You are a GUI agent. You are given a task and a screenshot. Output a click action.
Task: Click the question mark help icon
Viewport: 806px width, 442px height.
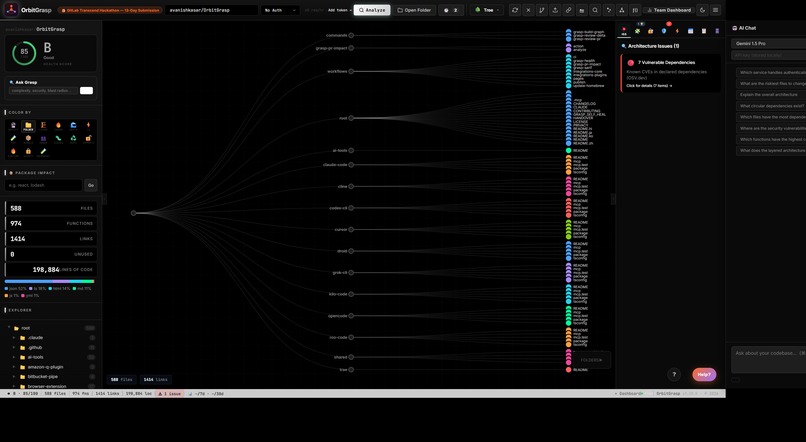(674, 375)
